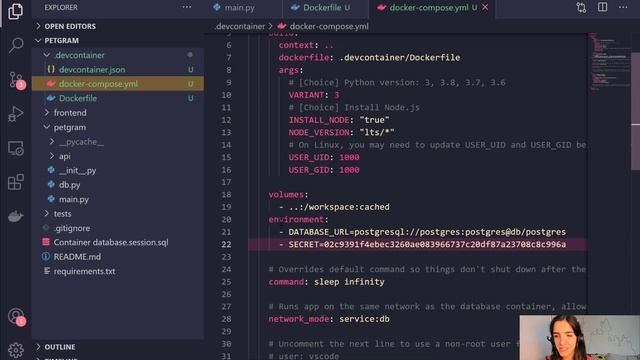Open the Search view in the activity bar

point(16,45)
